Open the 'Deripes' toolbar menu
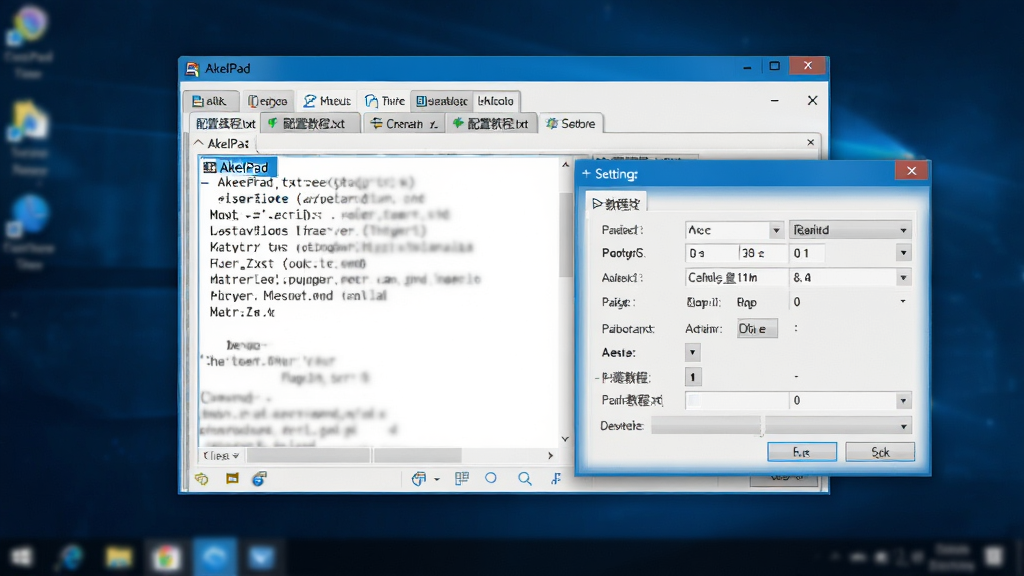Image resolution: width=1024 pixels, height=576 pixels. pyautogui.click(x=267, y=101)
